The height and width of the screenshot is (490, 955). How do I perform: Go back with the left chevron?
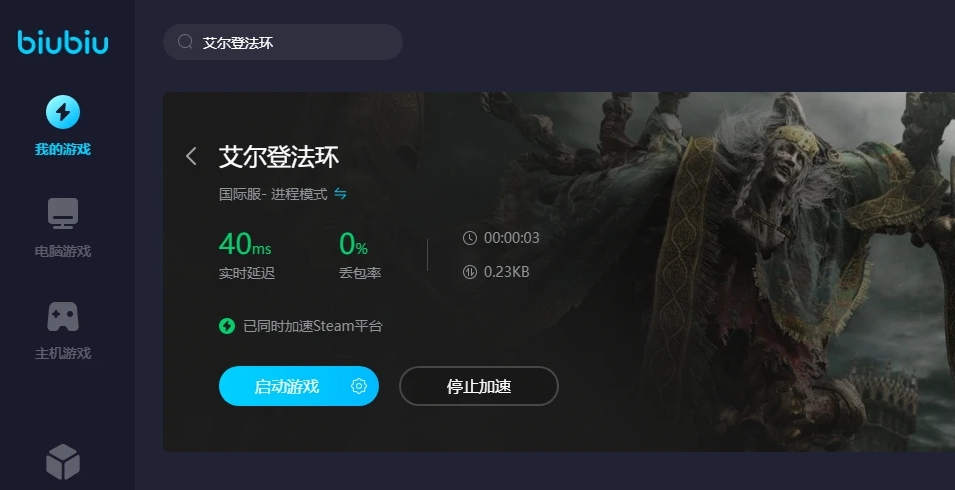pyautogui.click(x=191, y=156)
